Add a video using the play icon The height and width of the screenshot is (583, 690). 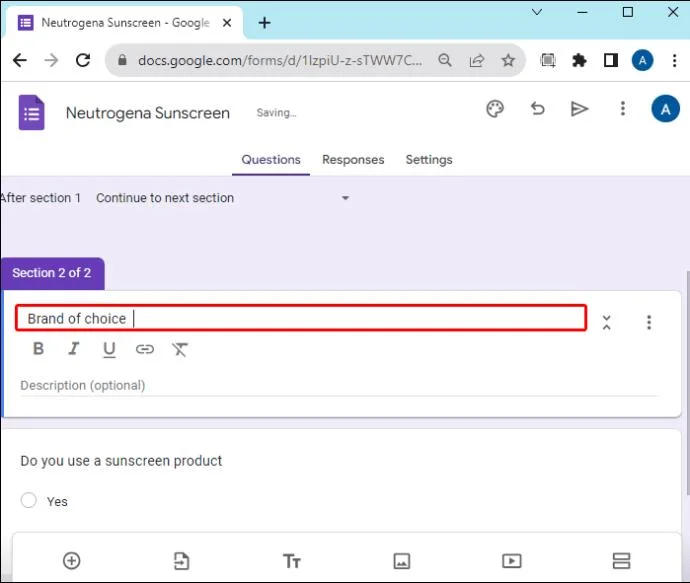[511, 561]
